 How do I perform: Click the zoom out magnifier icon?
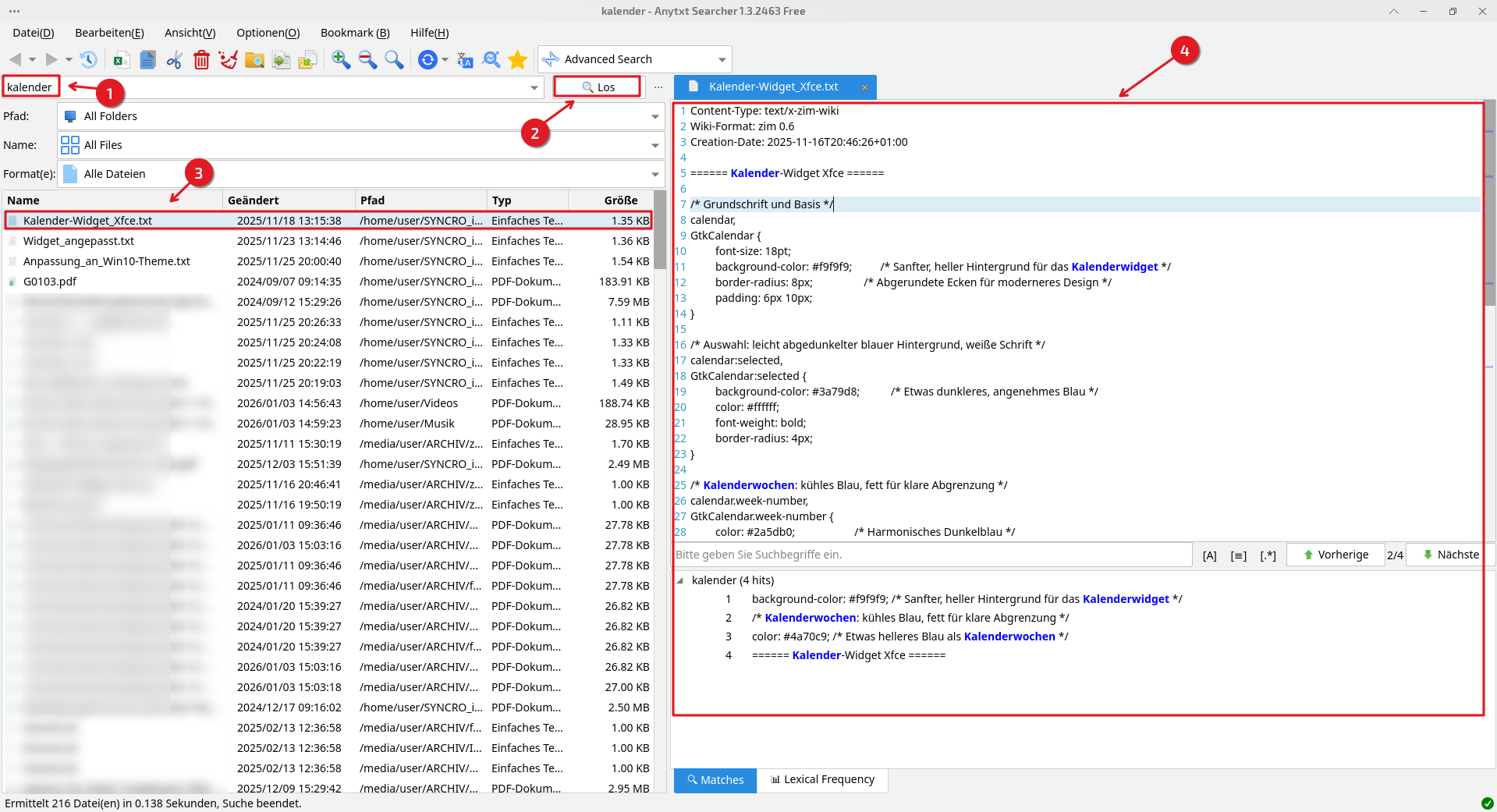click(367, 59)
